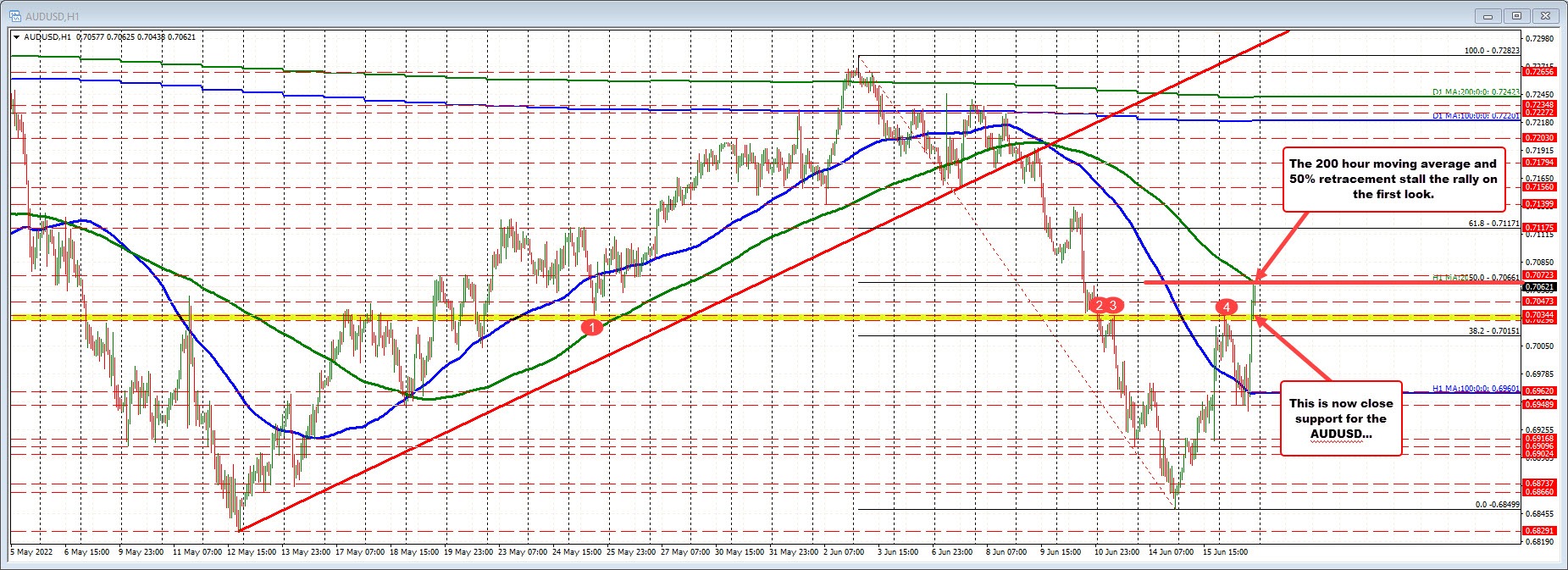Click the red price tag 0.71794
This screenshot has height=570, width=1568.
pos(1539,163)
